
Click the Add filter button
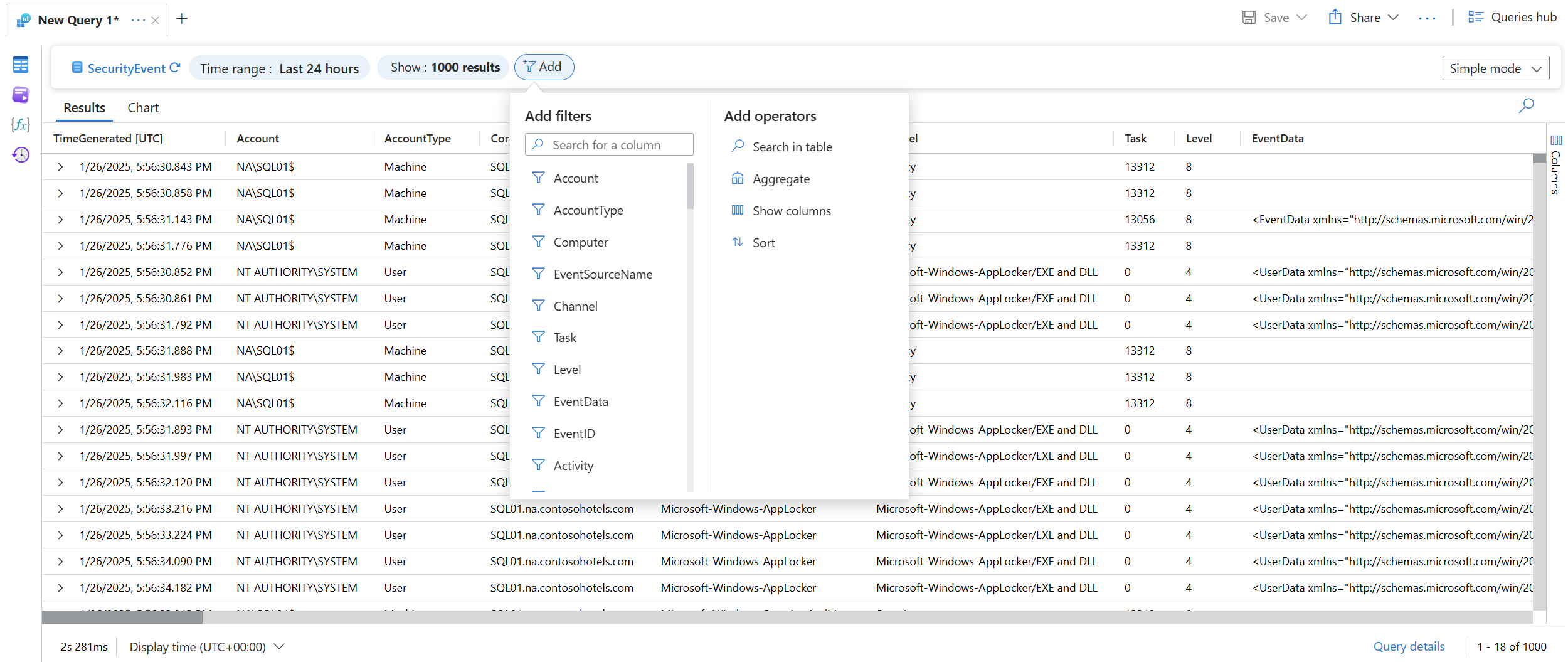544,67
